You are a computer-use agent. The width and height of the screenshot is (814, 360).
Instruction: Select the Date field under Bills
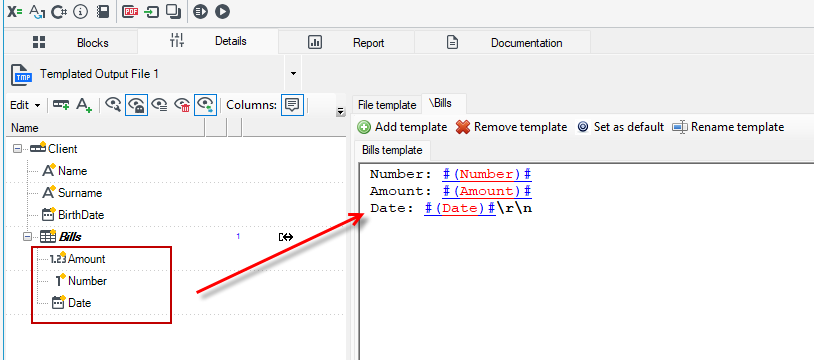coord(79,303)
